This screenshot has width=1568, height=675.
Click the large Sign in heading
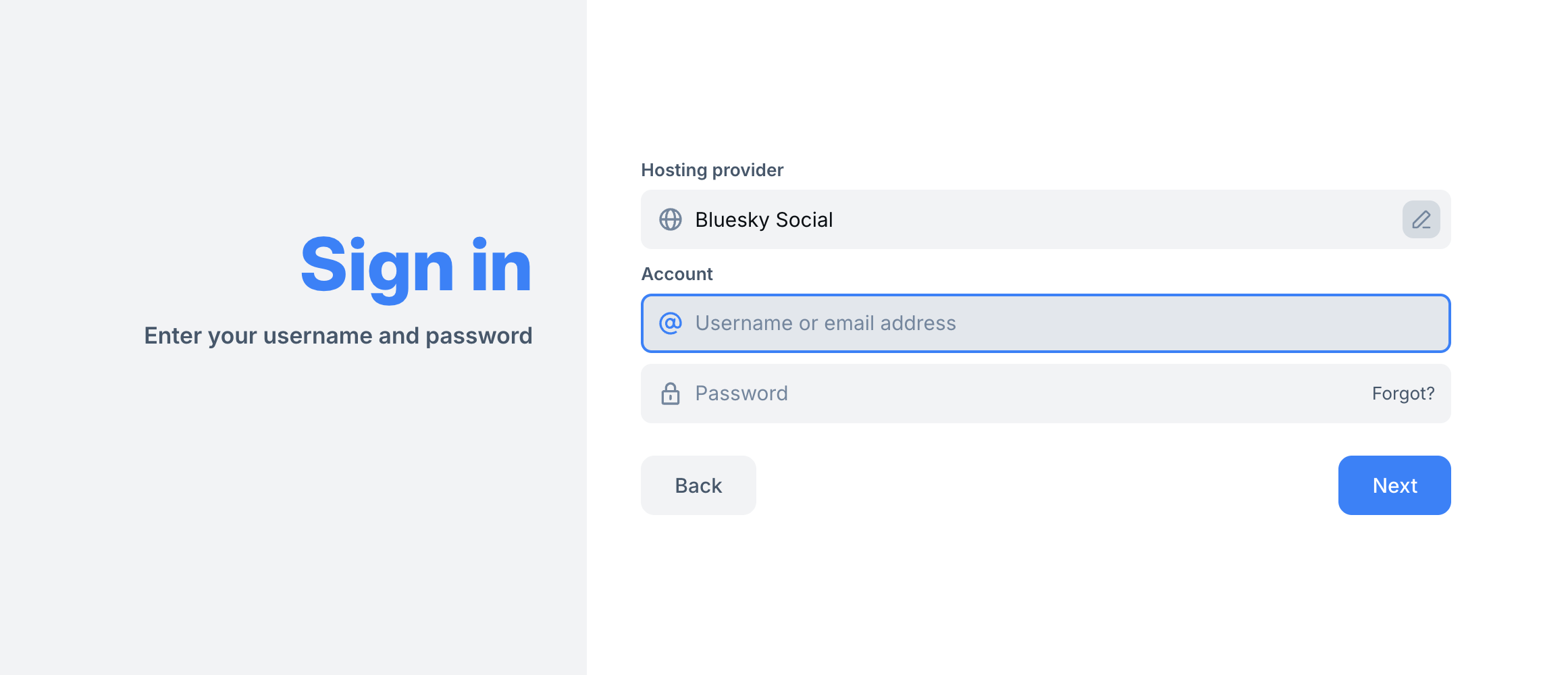(x=416, y=266)
